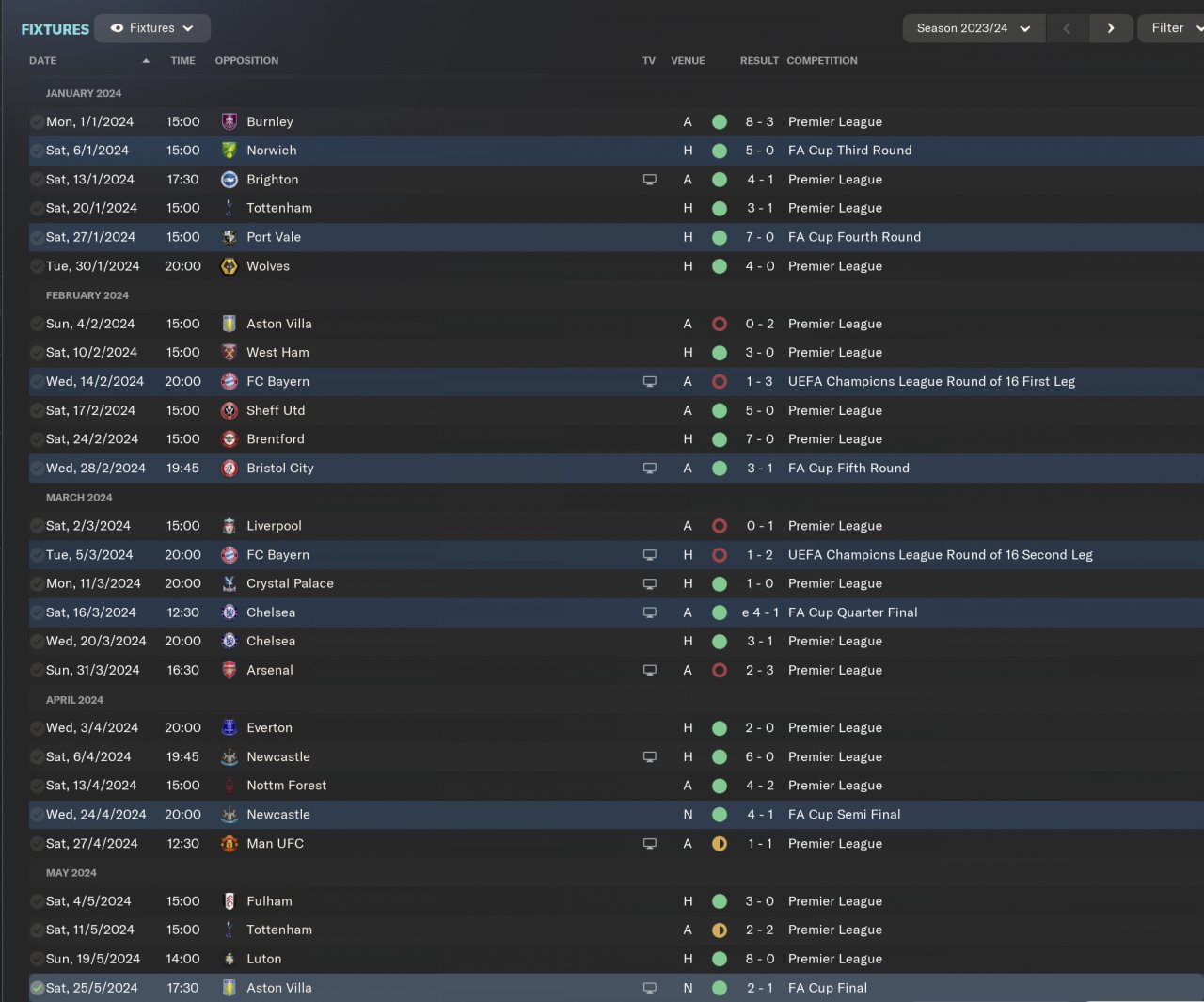The height and width of the screenshot is (1002, 1204).
Task: Toggle the checkmark on Wed, 14/2/2024 fixture
Action: [x=37, y=382]
